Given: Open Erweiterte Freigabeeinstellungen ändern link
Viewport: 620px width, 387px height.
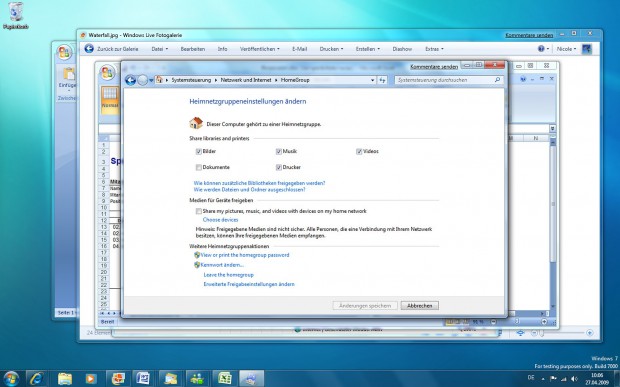Looking at the screenshot, I should point(249,284).
